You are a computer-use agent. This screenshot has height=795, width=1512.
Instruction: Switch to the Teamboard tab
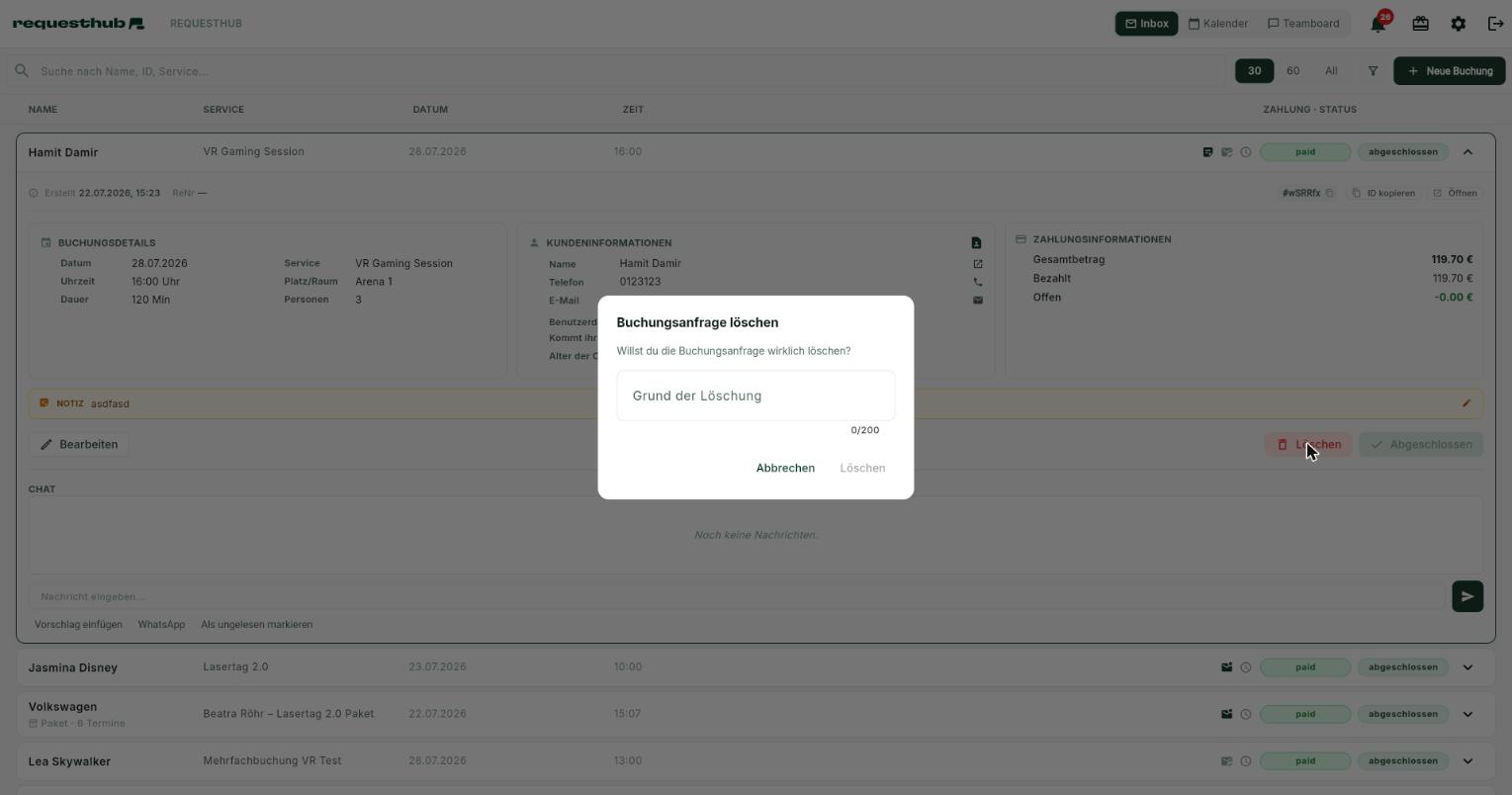click(x=1303, y=24)
